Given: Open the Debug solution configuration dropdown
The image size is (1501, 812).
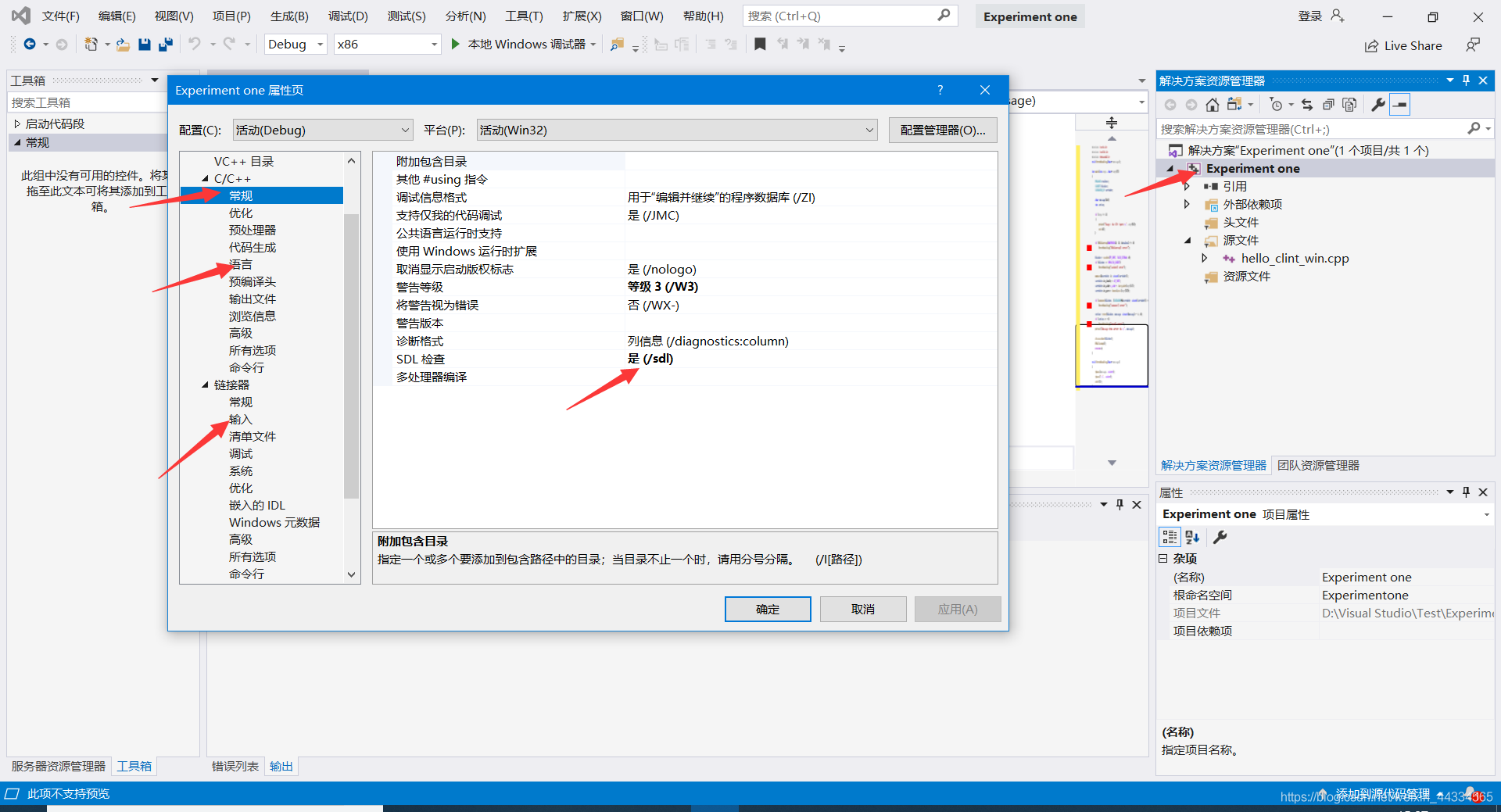Looking at the screenshot, I should point(296,45).
